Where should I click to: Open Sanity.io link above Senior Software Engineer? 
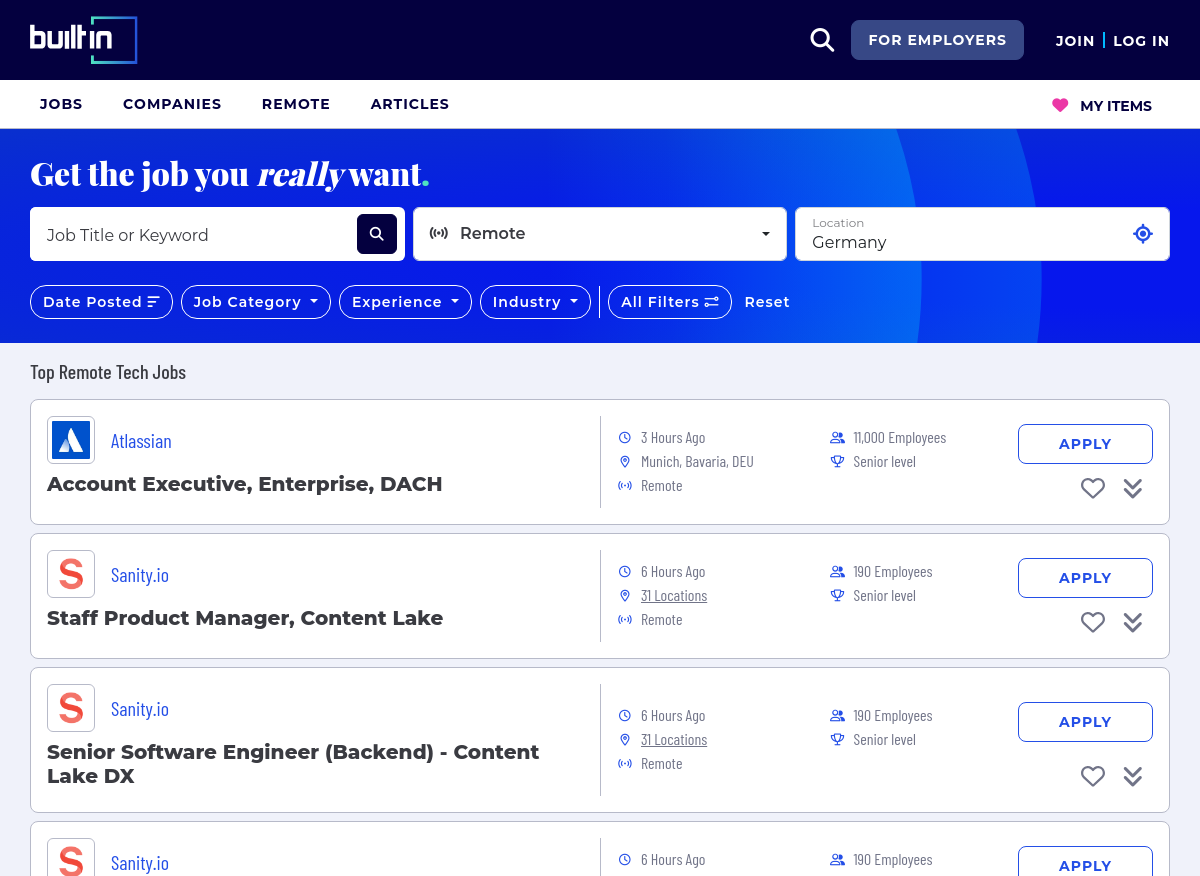(140, 709)
